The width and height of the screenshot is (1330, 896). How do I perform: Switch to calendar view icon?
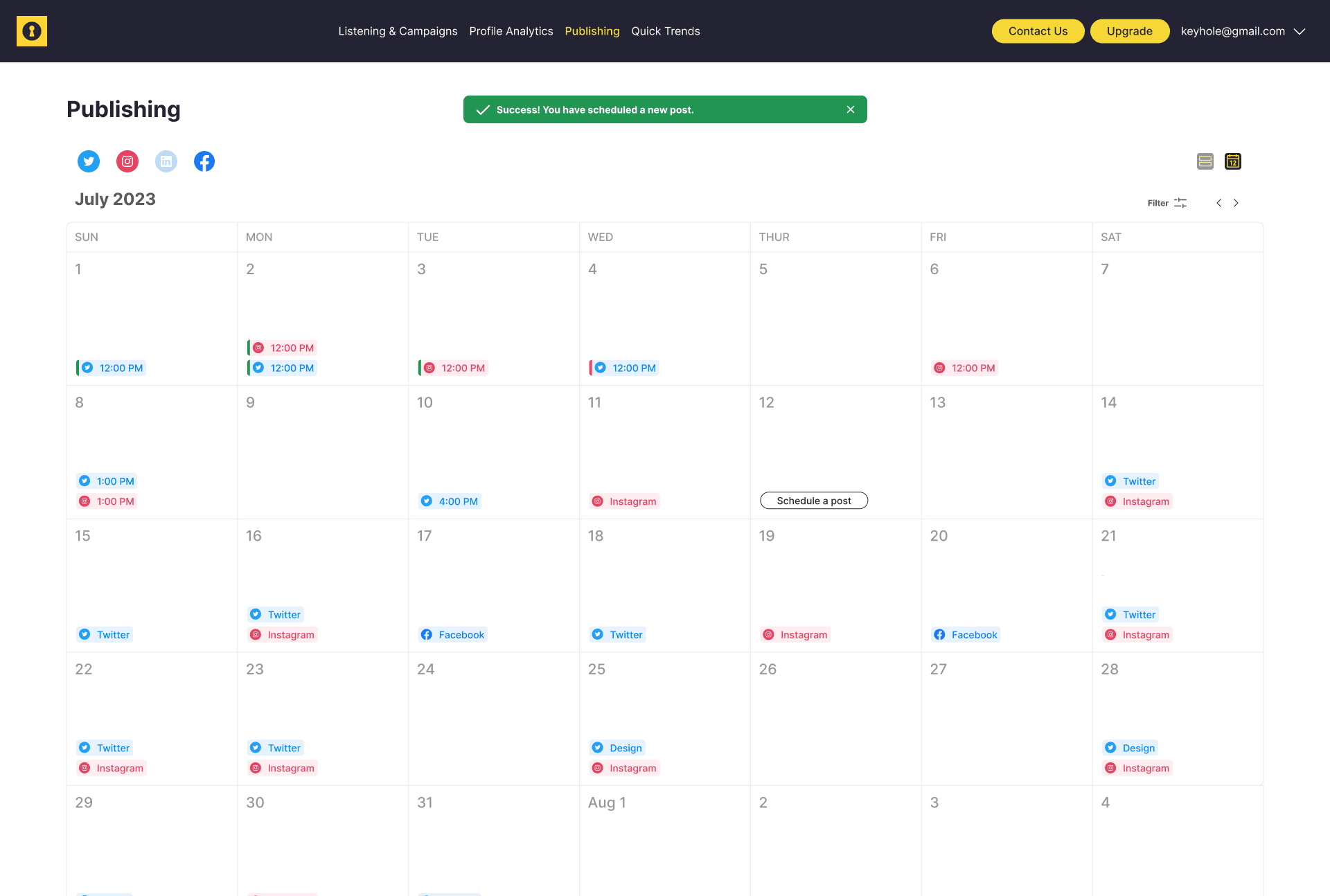coord(1233,161)
